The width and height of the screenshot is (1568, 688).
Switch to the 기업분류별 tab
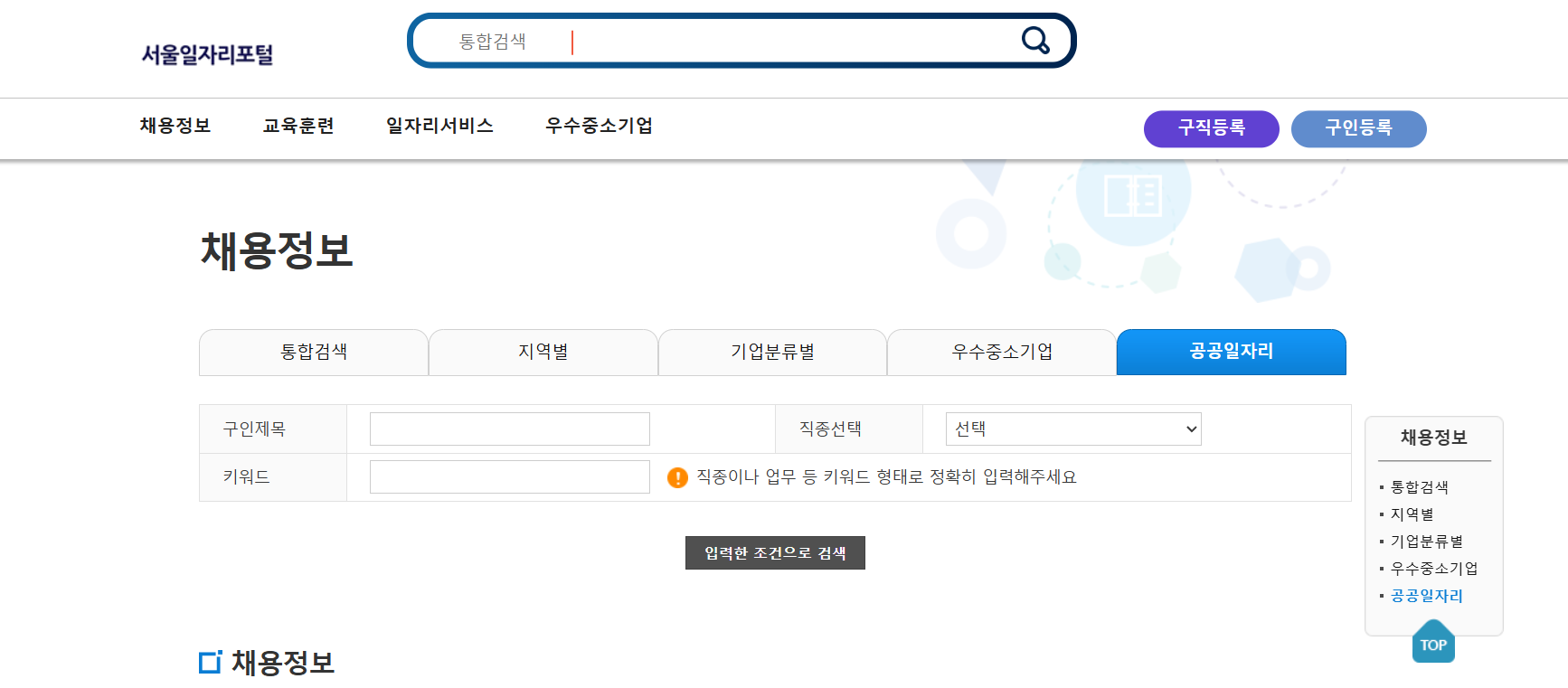tap(772, 352)
